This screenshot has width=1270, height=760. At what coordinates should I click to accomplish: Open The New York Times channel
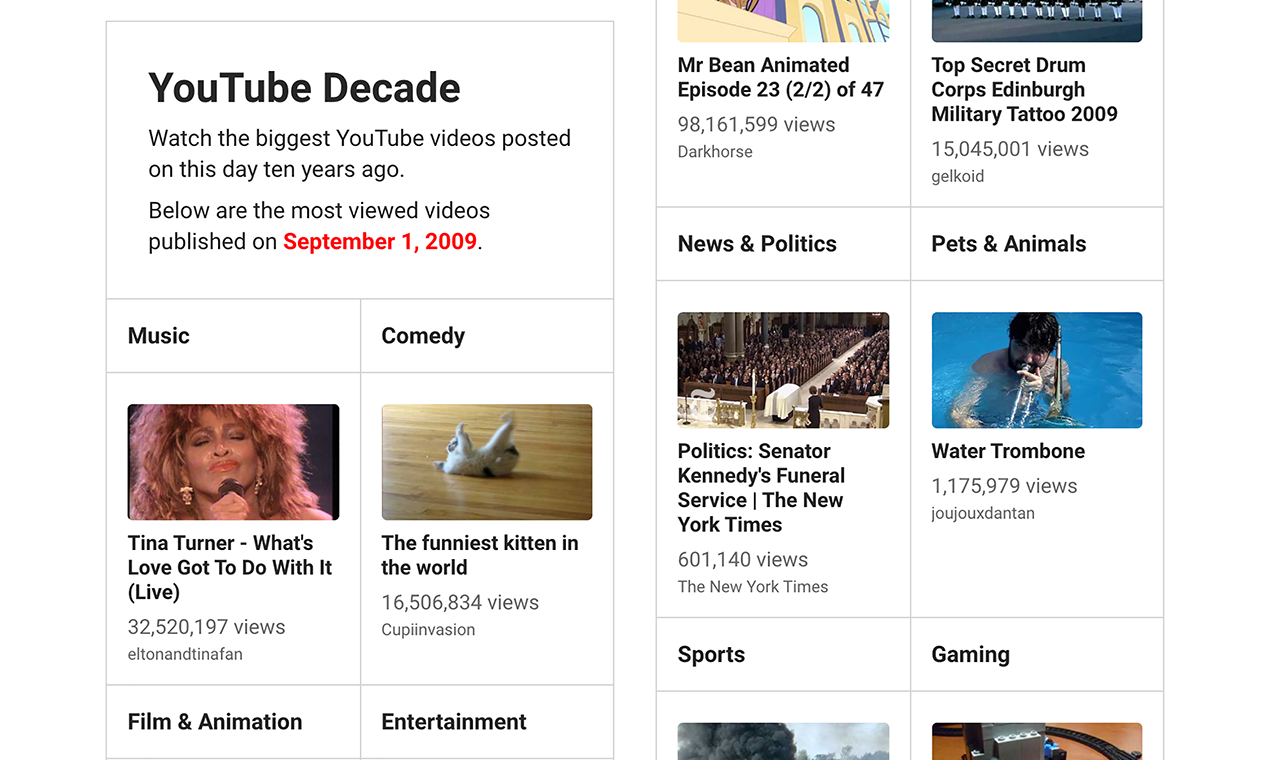(x=753, y=587)
